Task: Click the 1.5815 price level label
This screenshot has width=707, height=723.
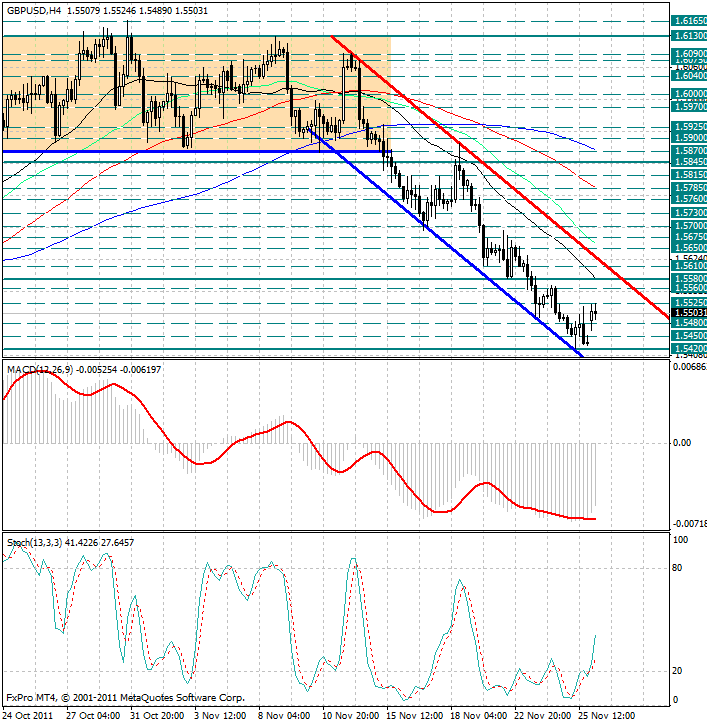Action: (x=689, y=175)
